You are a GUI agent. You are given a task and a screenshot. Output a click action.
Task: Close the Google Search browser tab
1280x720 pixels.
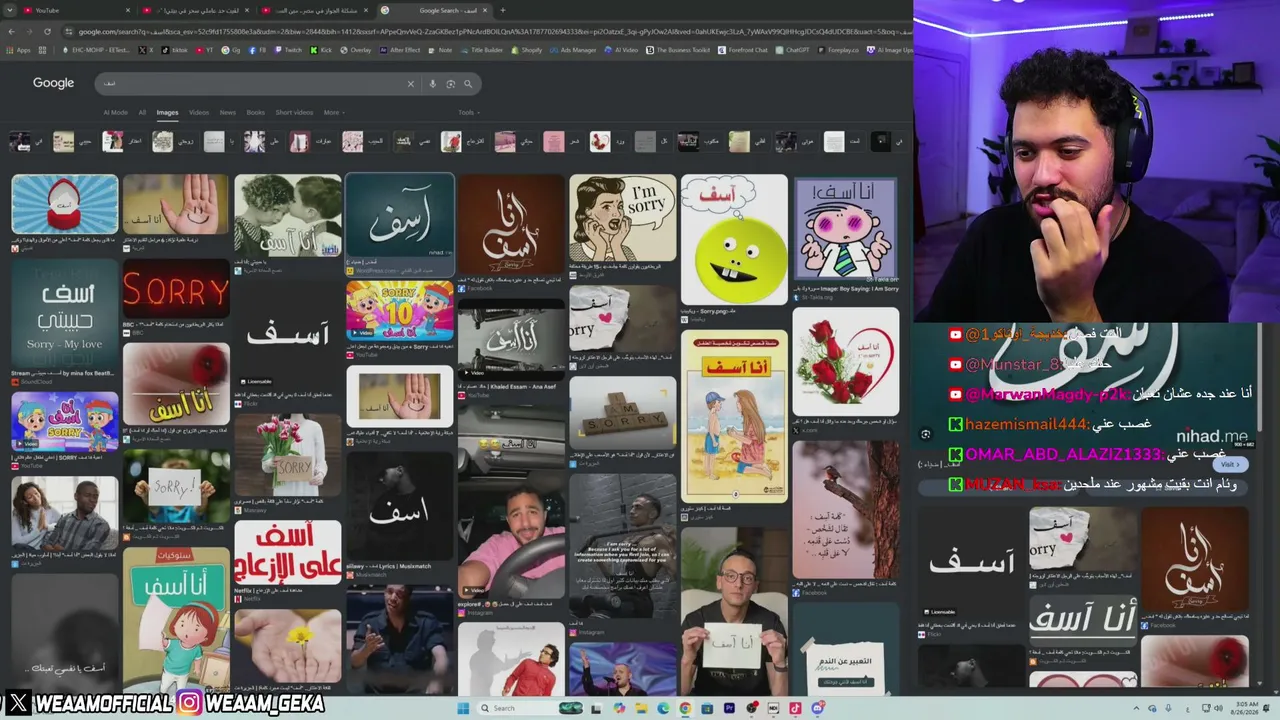(485, 10)
